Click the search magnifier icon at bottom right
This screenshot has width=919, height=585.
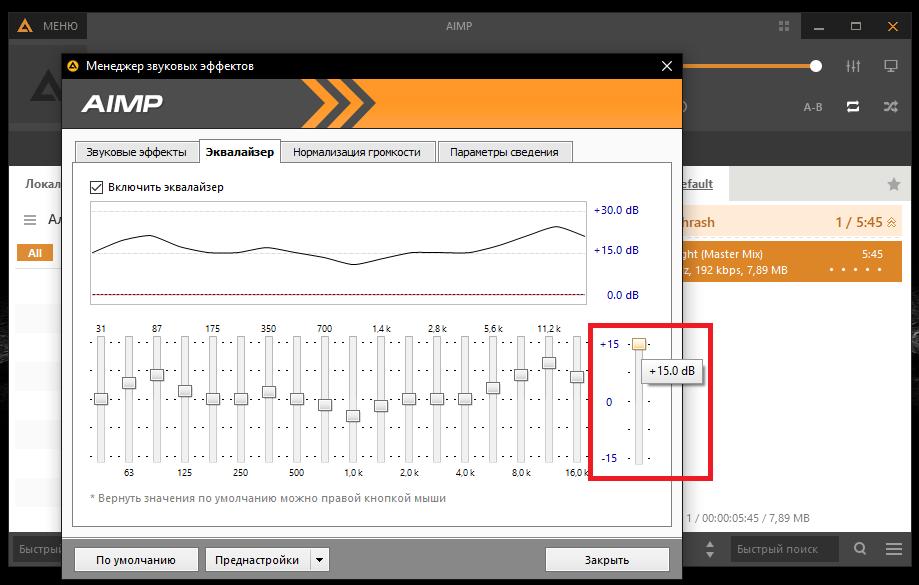tap(860, 549)
